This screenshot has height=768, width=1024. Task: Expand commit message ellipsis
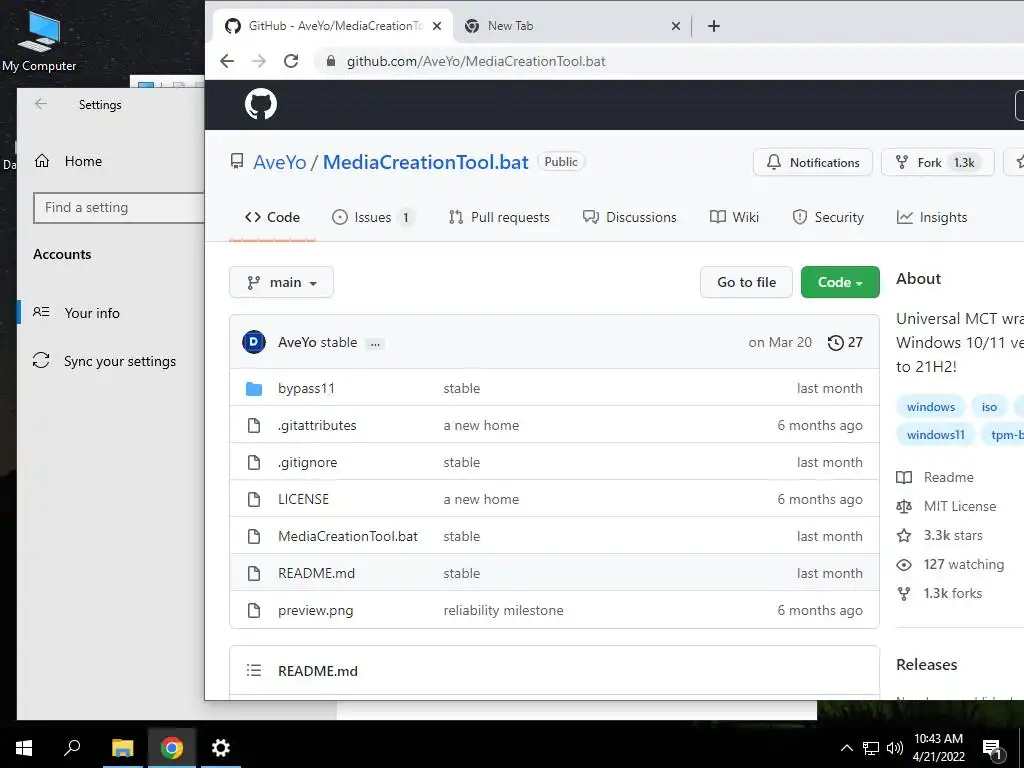point(375,344)
